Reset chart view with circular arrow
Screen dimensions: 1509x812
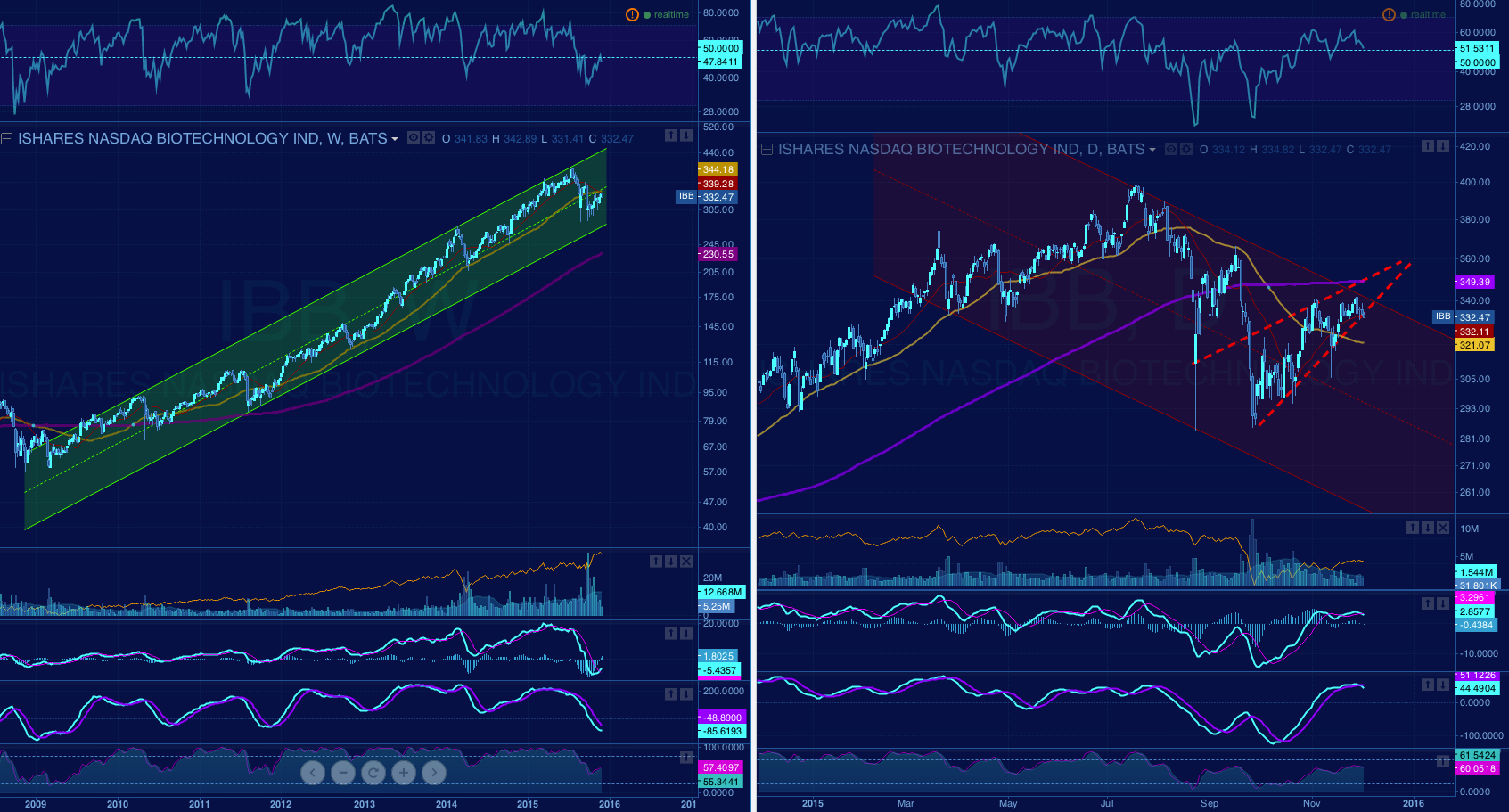pos(373,773)
